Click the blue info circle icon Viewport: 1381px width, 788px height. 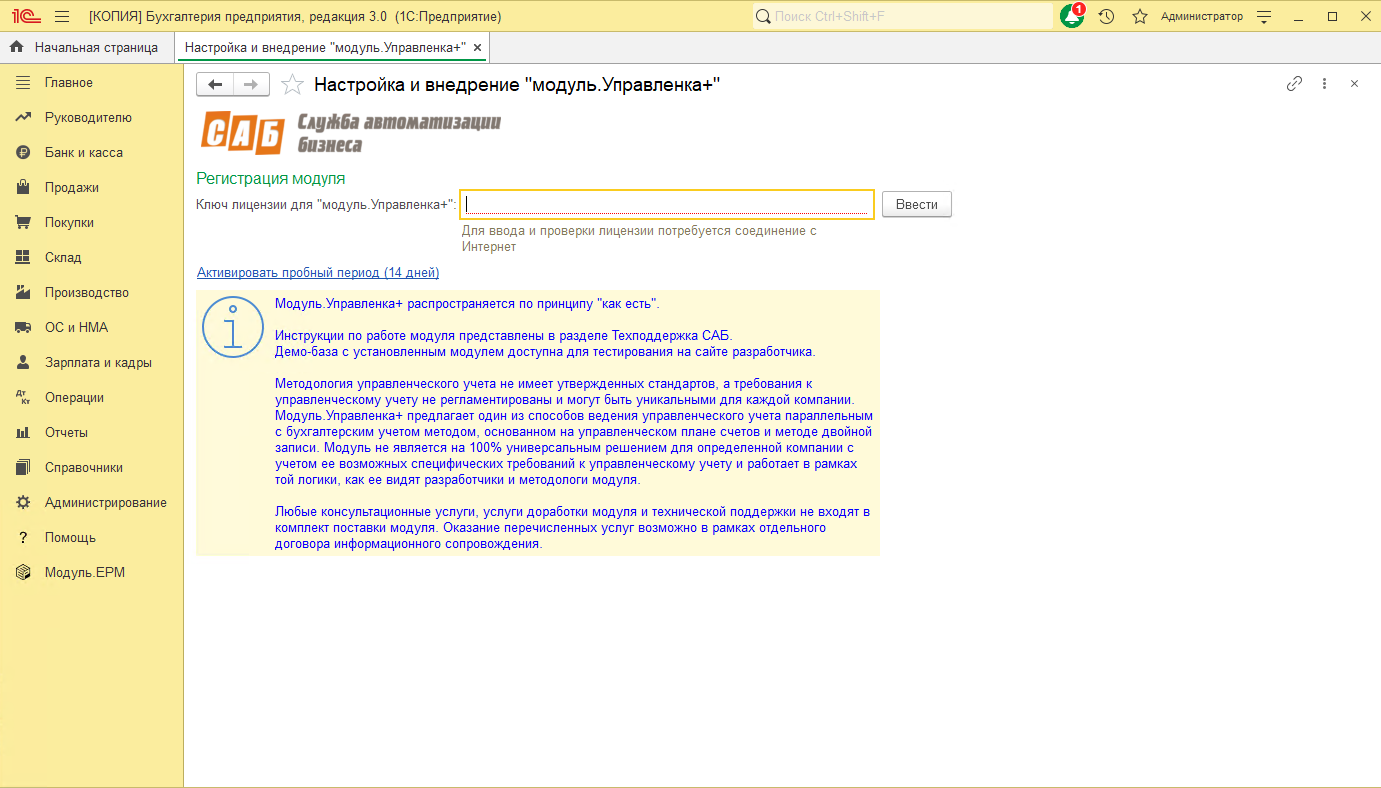pyautogui.click(x=233, y=327)
